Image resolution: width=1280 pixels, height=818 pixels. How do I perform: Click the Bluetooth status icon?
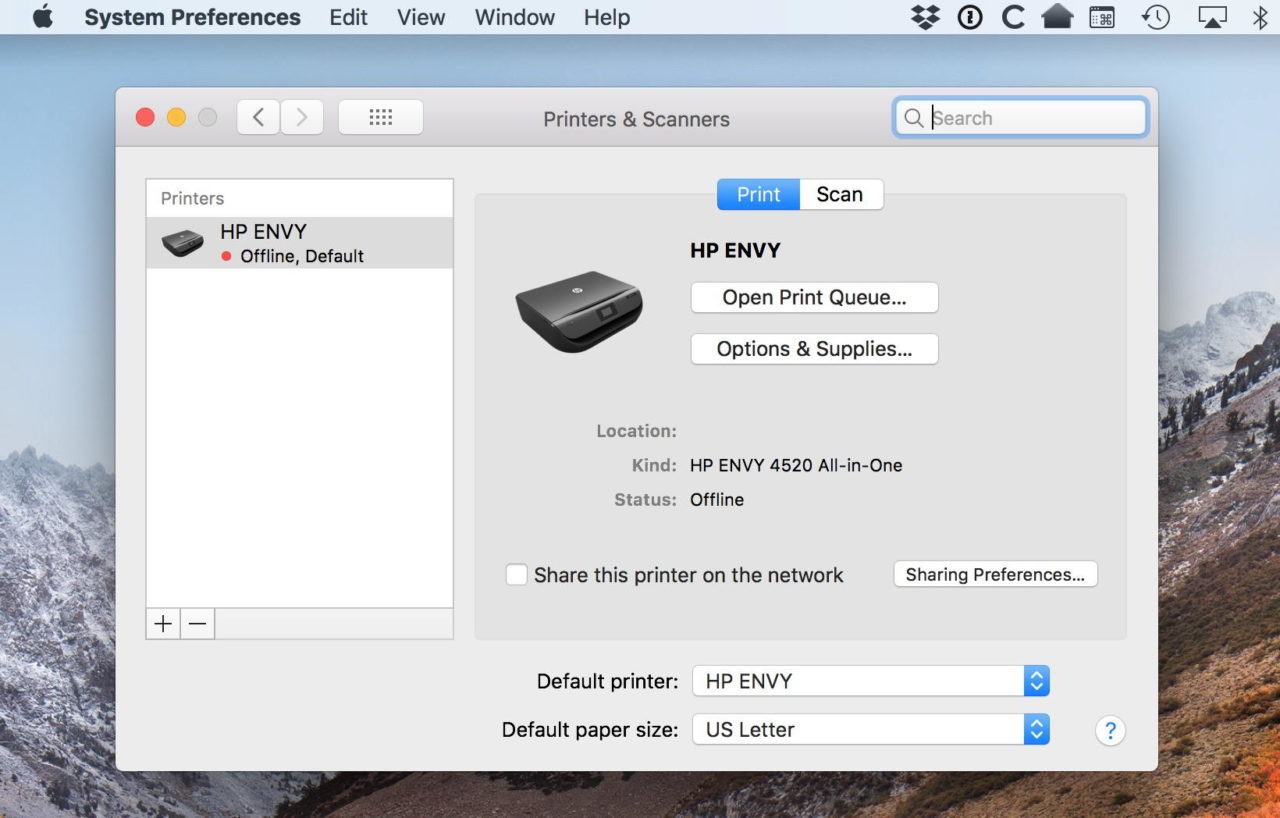(x=1260, y=17)
